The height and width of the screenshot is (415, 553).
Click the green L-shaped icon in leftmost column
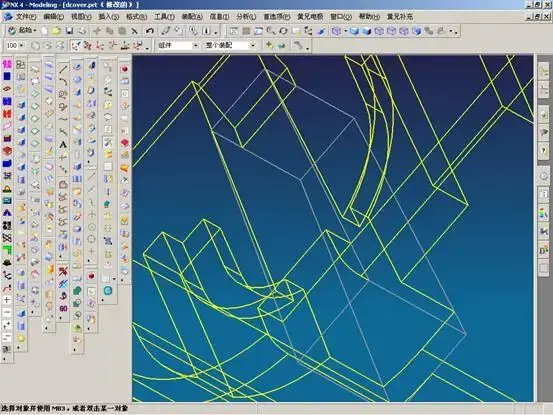coord(7,250)
